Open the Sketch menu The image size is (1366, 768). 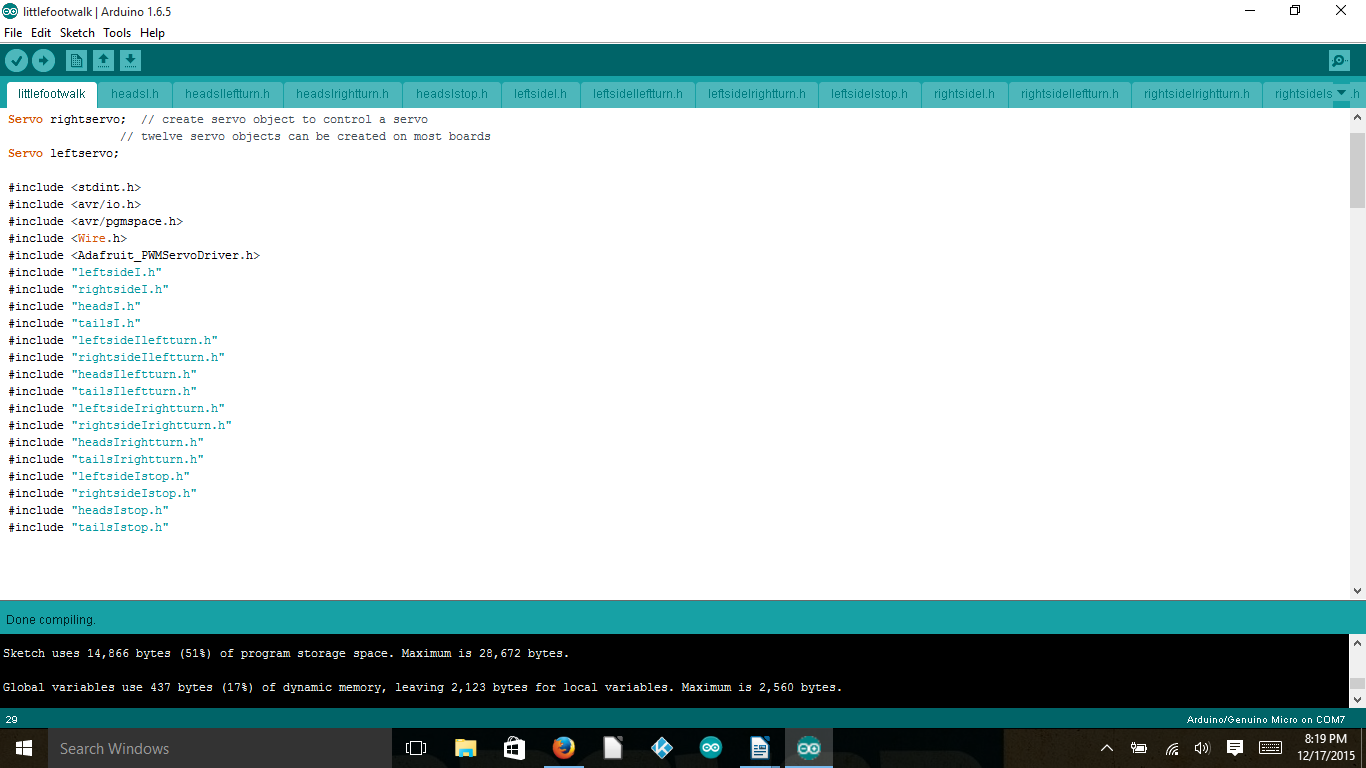tap(77, 33)
